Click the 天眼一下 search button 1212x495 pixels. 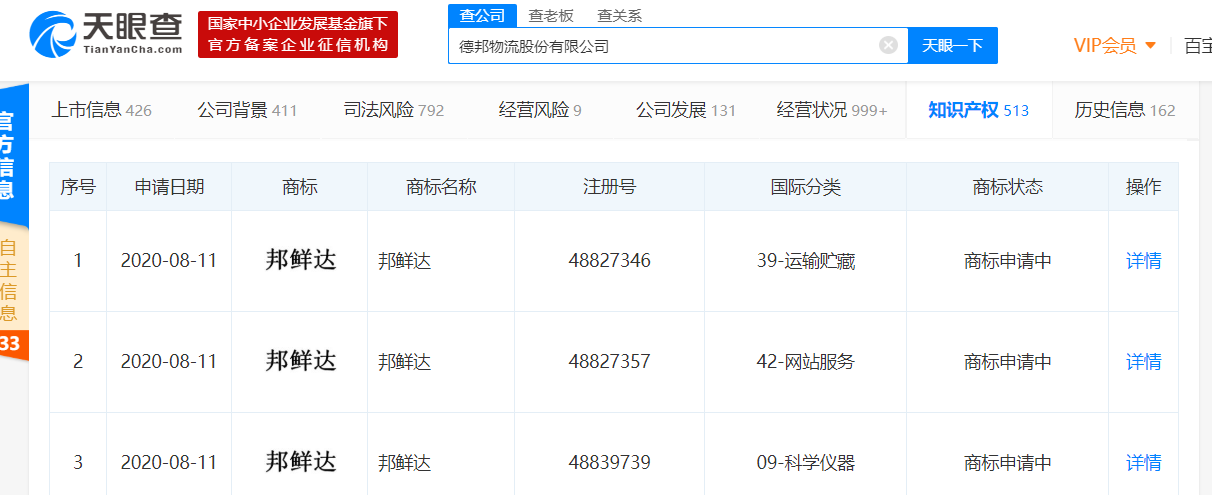point(952,45)
